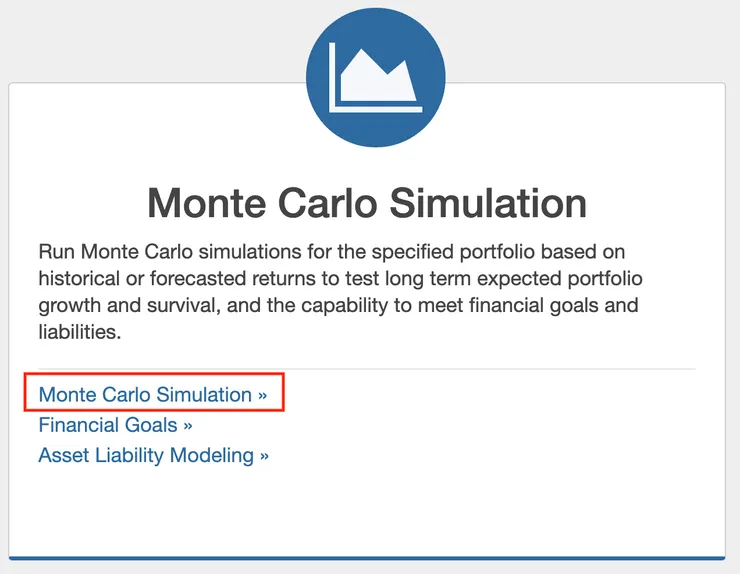Open the Monte Carlo Simulation link
This screenshot has width=740, height=574.
[x=145, y=394]
